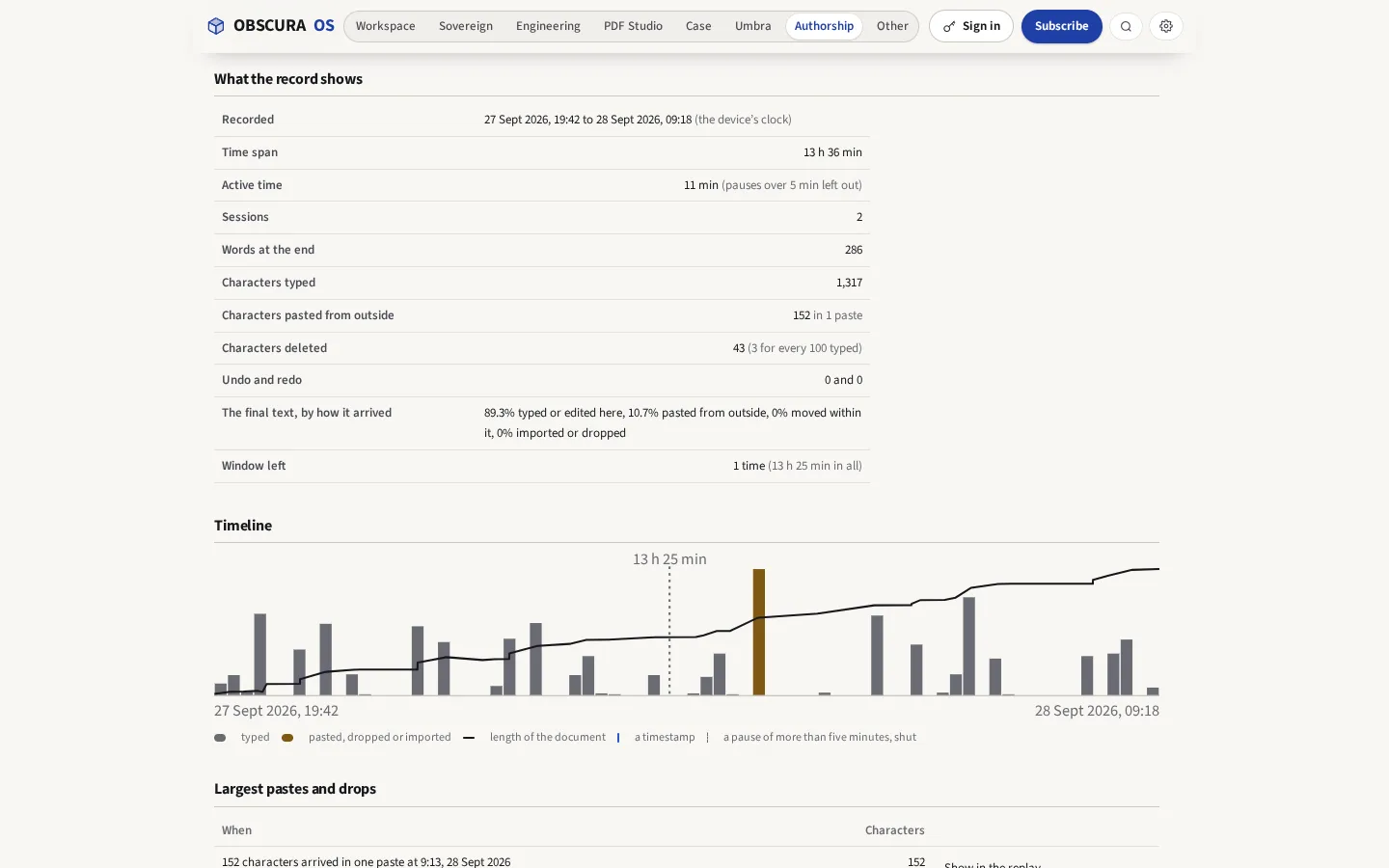Click the "1,317" characters typed value
1389x868 pixels.
click(849, 283)
